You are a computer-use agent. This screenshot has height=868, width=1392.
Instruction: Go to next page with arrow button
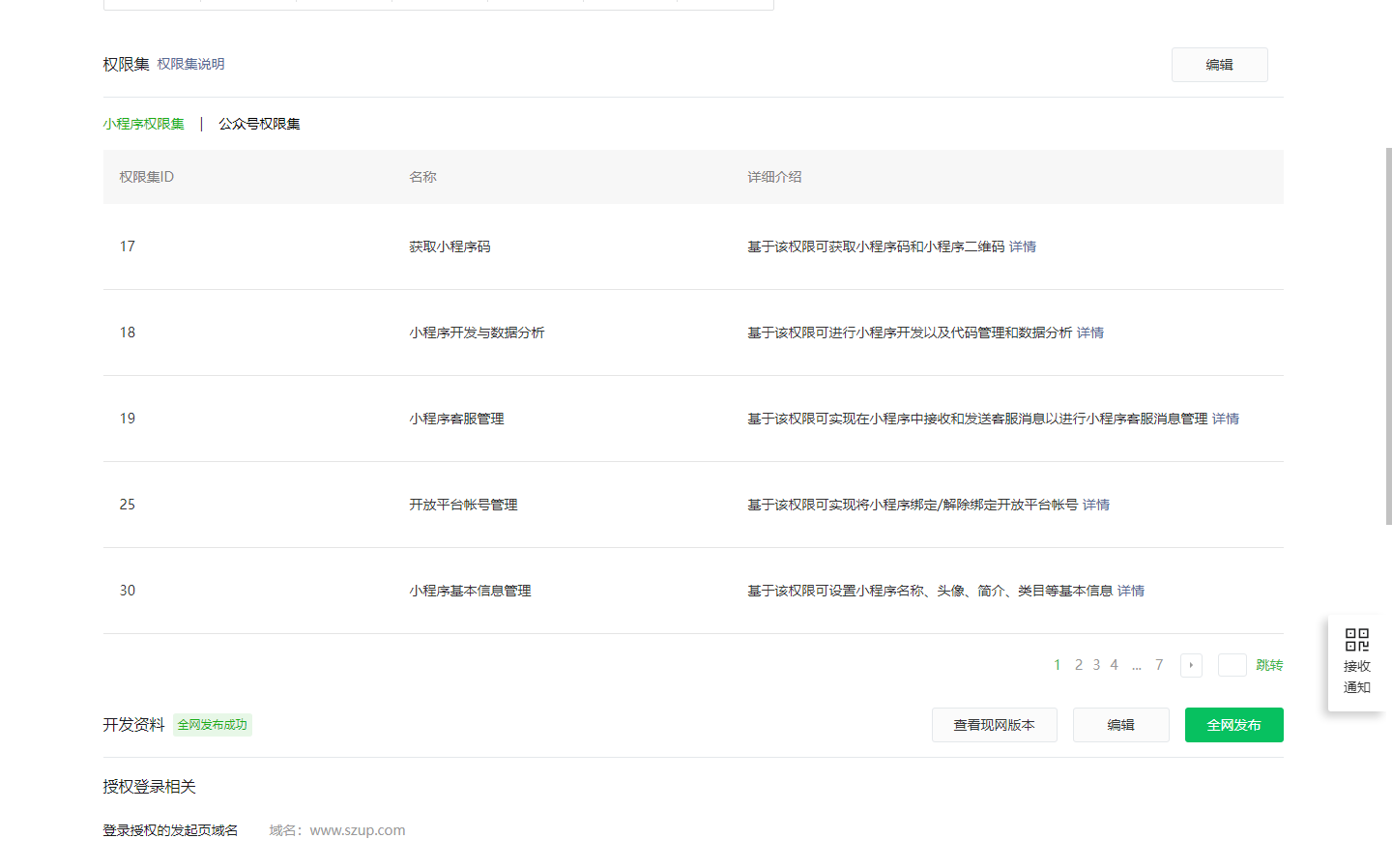pyautogui.click(x=1191, y=665)
